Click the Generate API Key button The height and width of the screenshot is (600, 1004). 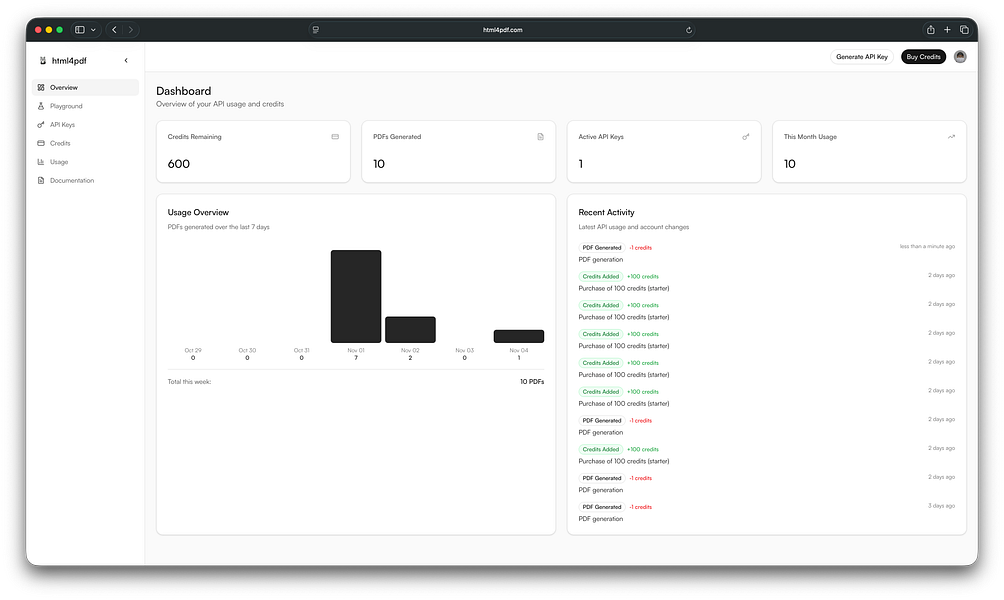click(861, 57)
